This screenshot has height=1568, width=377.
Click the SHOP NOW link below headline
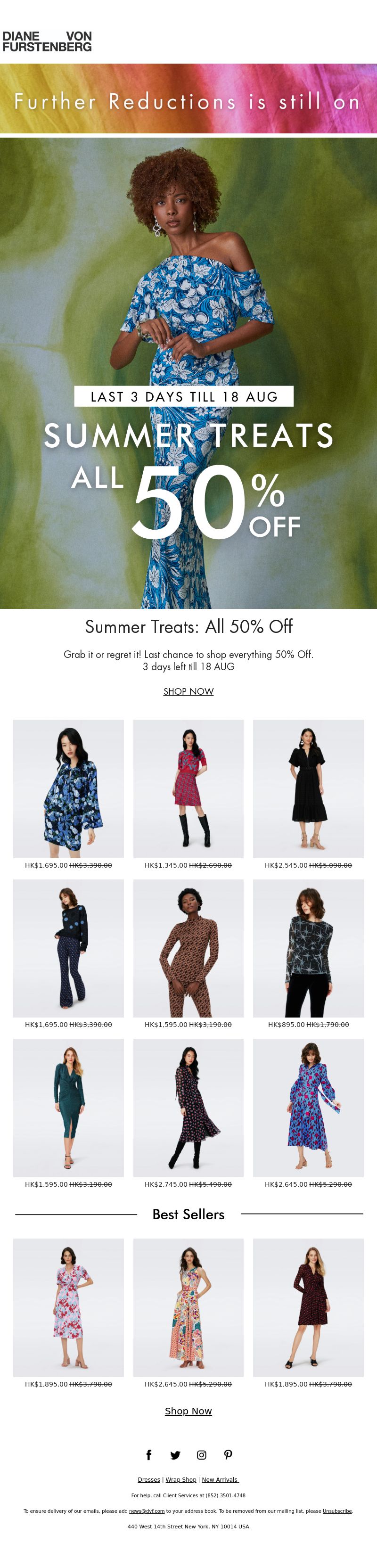[x=188, y=691]
